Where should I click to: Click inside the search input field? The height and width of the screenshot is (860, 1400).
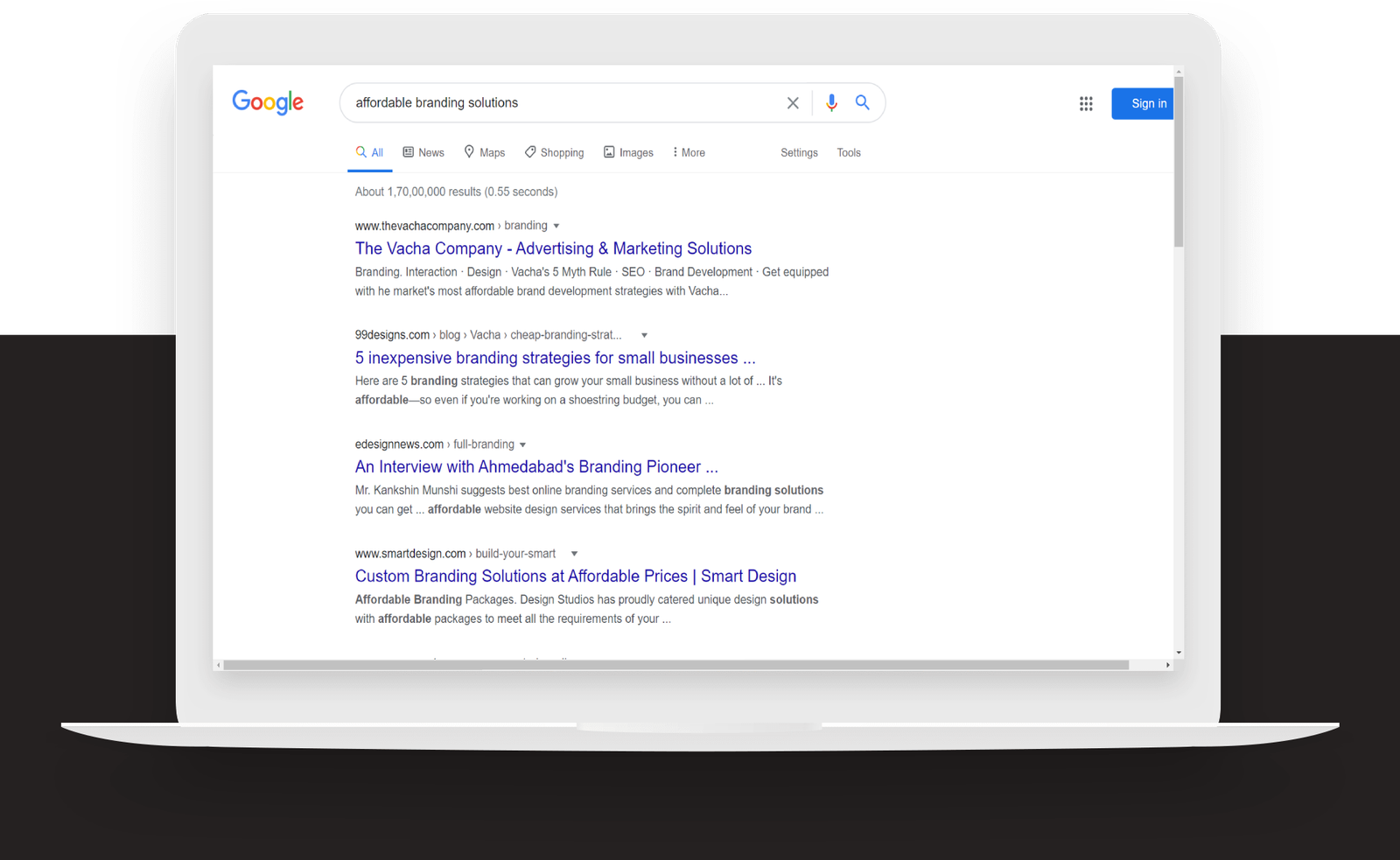point(560,103)
